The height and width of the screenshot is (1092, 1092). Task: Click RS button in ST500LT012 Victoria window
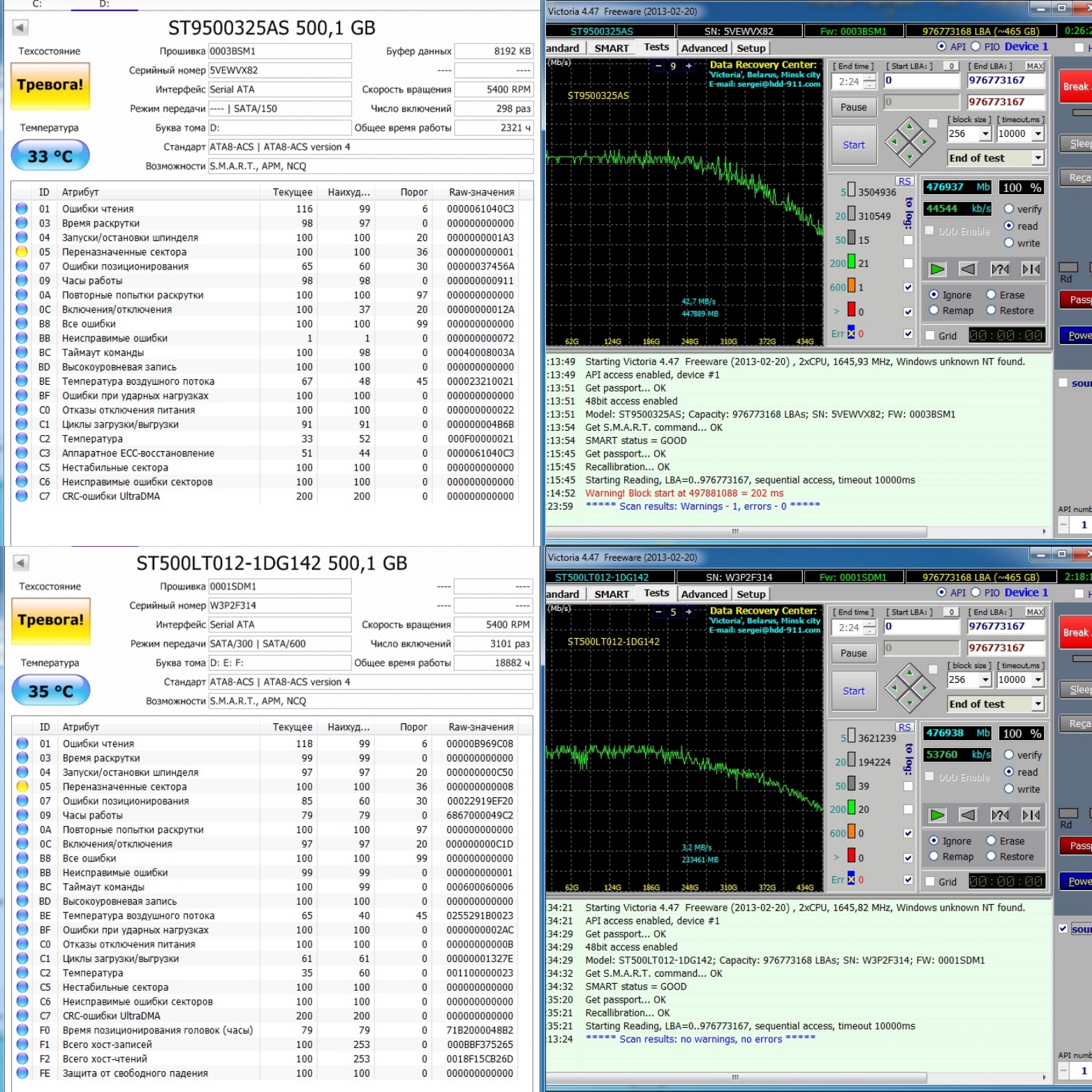[x=905, y=727]
